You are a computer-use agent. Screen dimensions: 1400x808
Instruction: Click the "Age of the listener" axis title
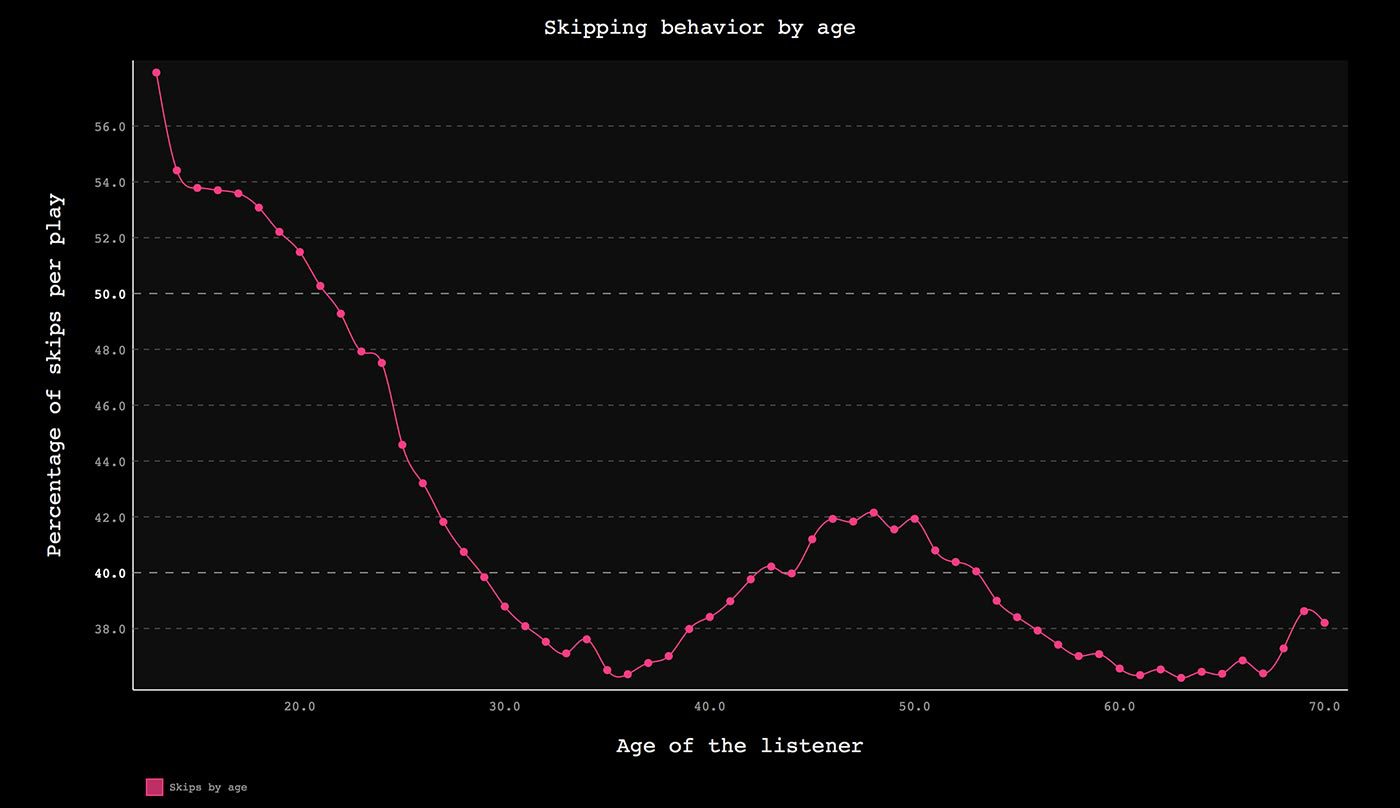(x=739, y=745)
